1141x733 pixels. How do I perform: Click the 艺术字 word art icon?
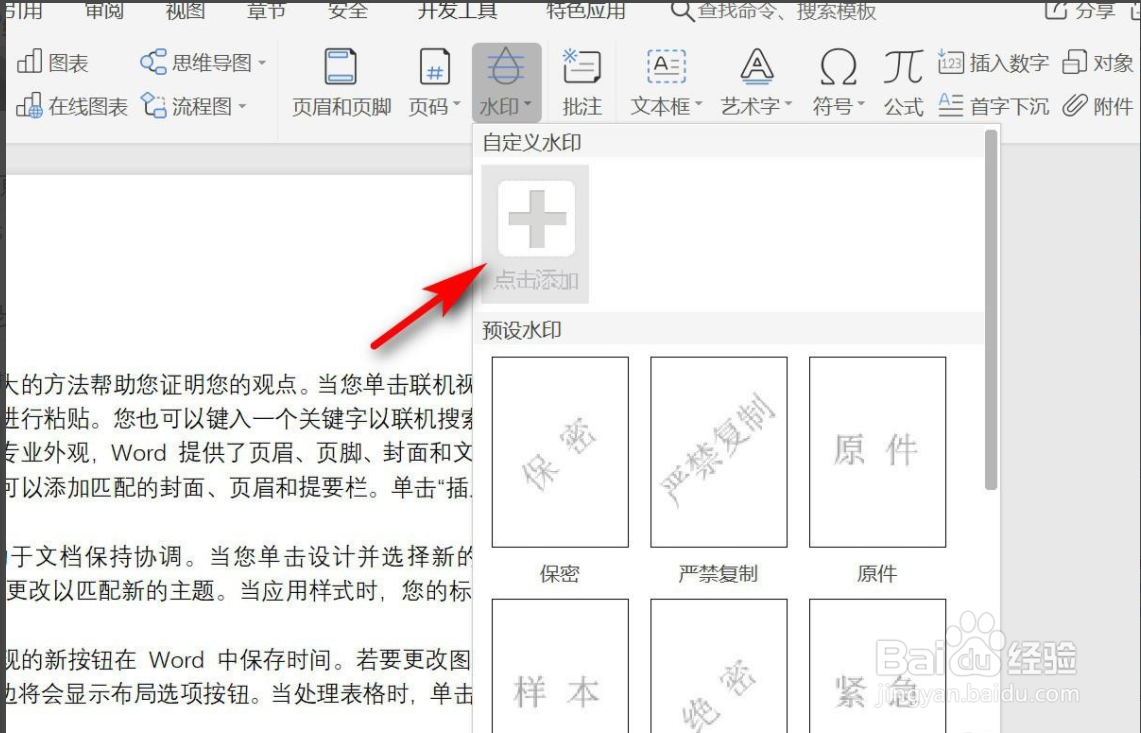(757, 68)
